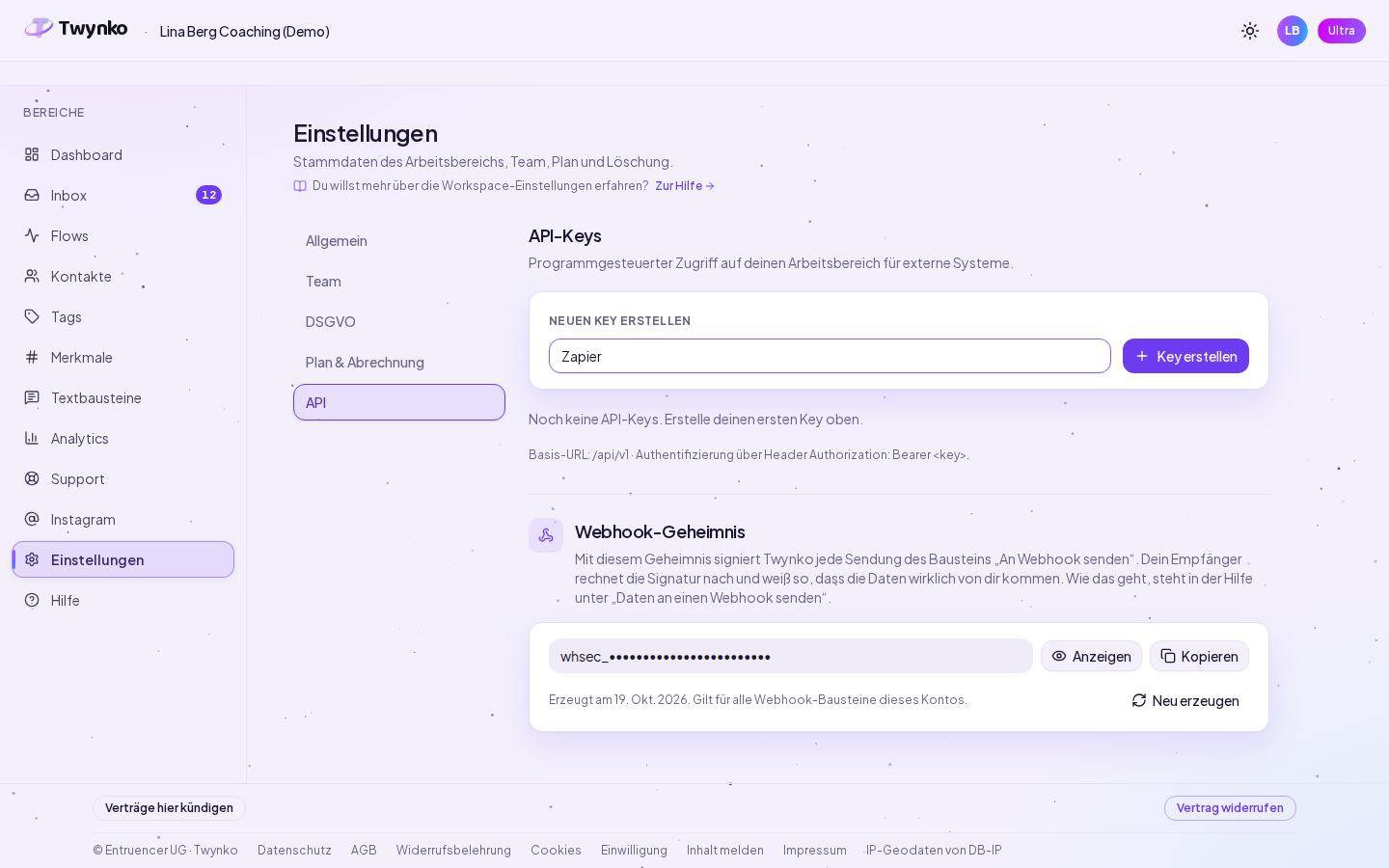Click the Flows activity icon

pos(32,235)
